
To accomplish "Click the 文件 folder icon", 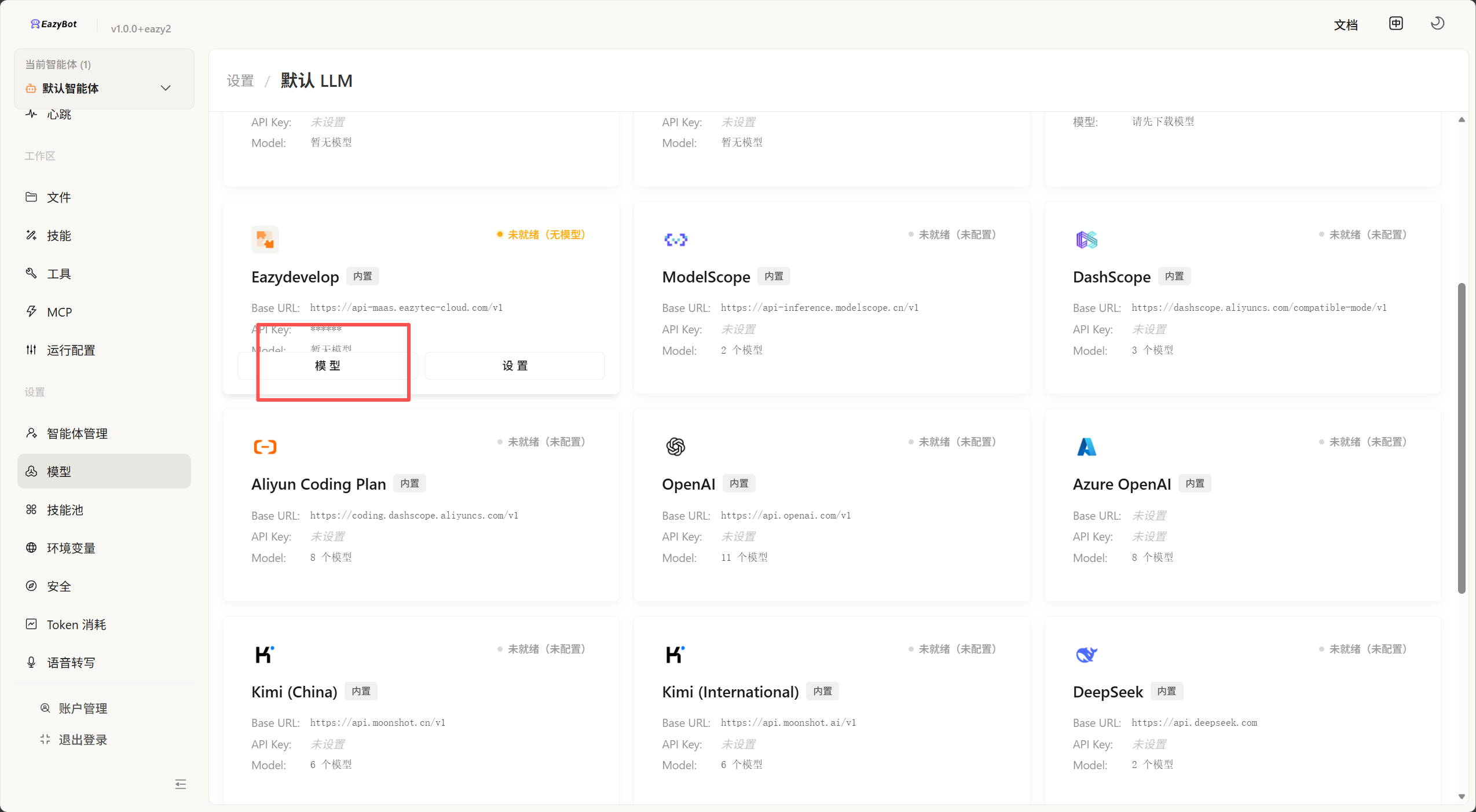I will tap(31, 197).
